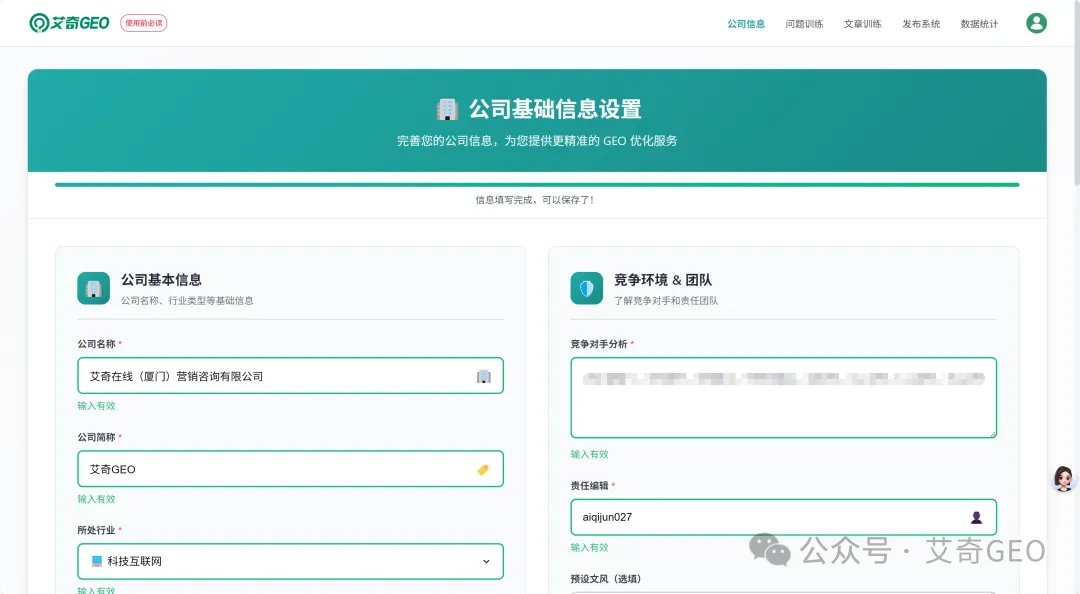Click the 公司基本信息 section building icon
The width and height of the screenshot is (1080, 594).
[93, 288]
